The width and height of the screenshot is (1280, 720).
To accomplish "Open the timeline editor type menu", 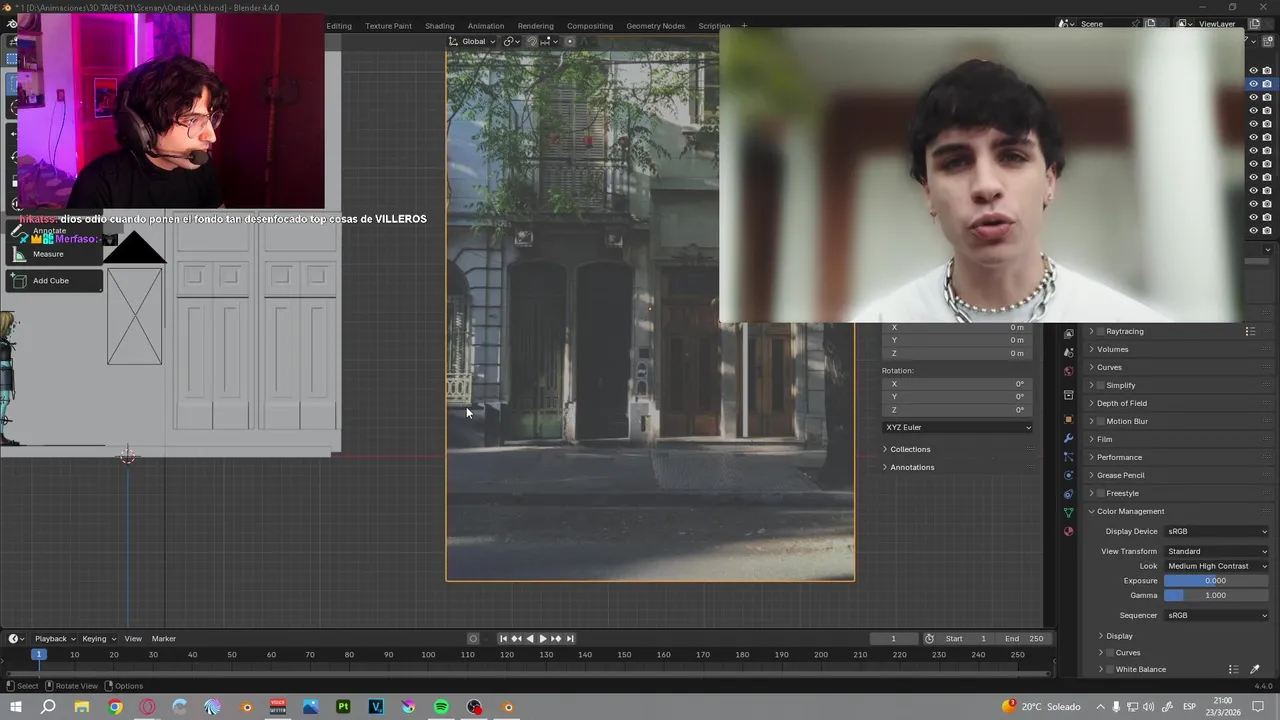I will pos(17,639).
